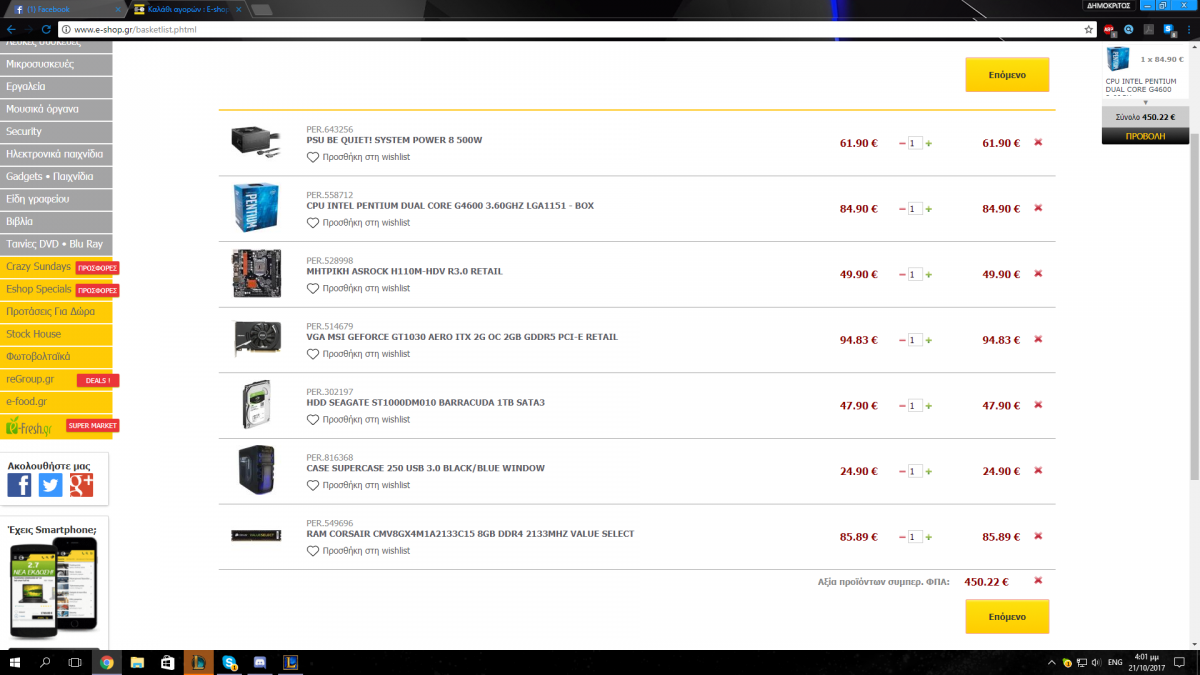
Task: Remove RAM Corsair 8GB DDR4 item
Action: (x=1038, y=536)
